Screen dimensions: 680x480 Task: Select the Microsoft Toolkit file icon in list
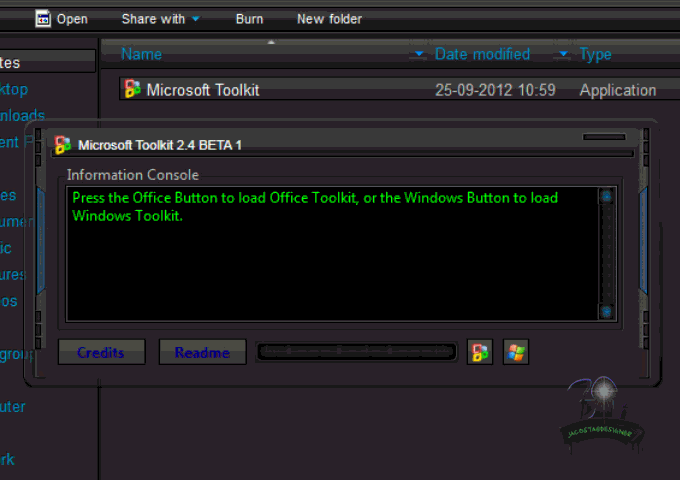(x=132, y=89)
